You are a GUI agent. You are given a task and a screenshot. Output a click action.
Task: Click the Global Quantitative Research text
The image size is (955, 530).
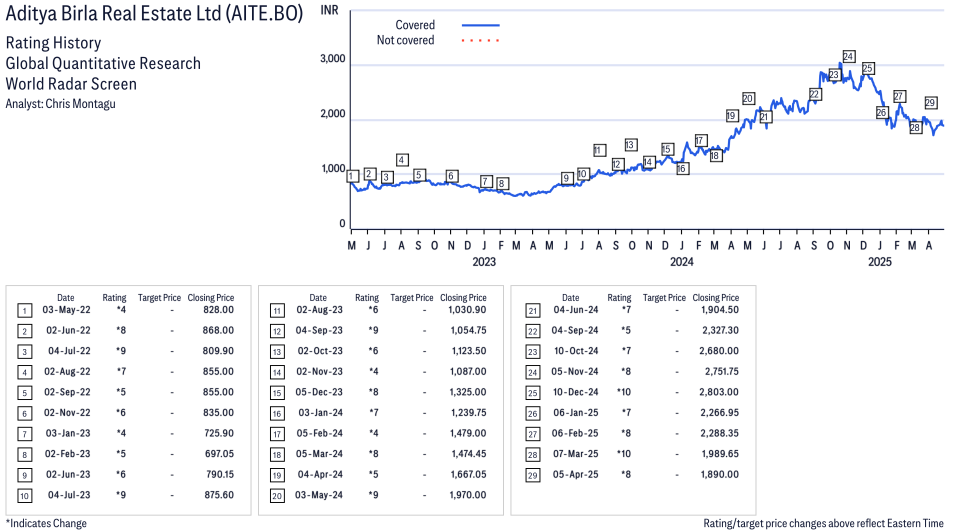103,63
